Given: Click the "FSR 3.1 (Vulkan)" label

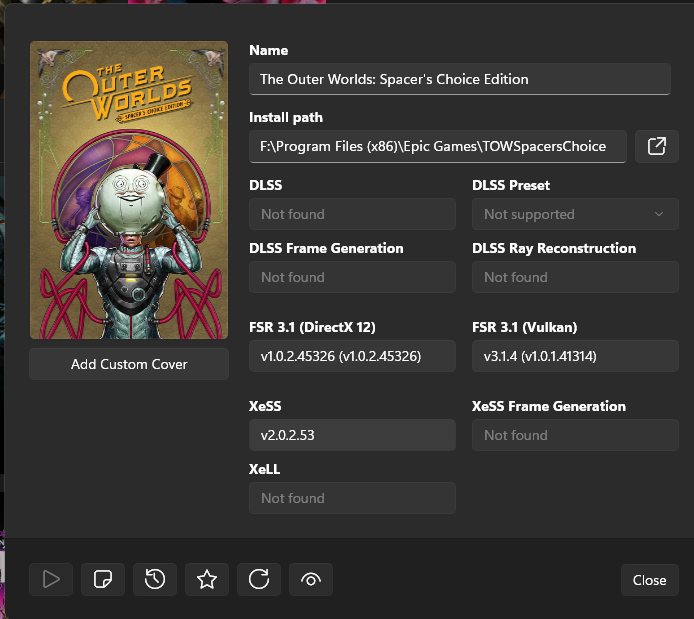Looking at the screenshot, I should click(x=524, y=327).
